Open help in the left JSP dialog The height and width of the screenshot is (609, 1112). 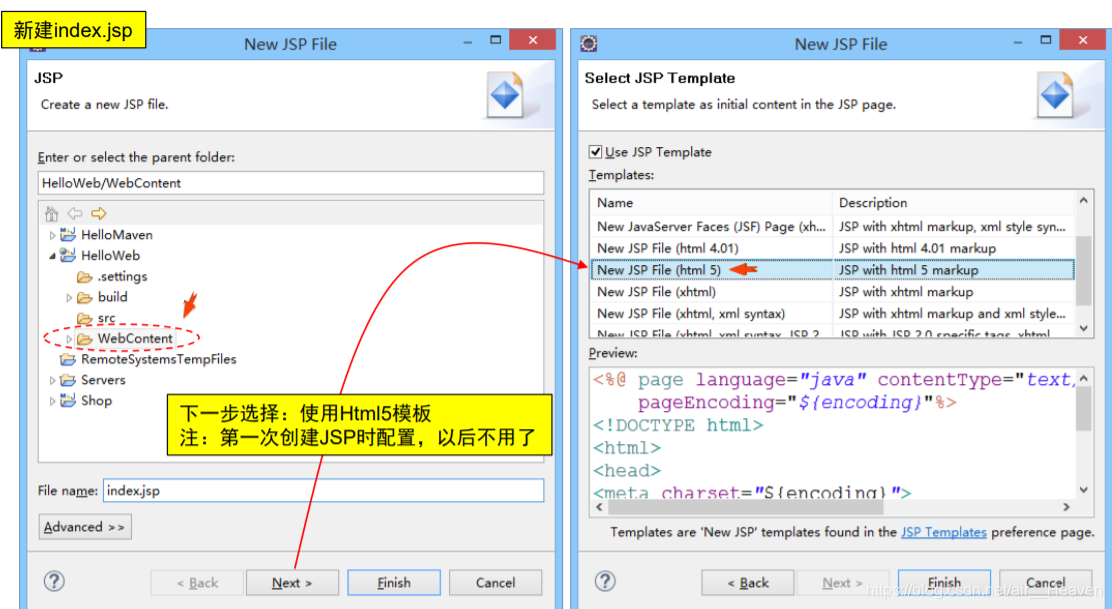click(x=54, y=581)
